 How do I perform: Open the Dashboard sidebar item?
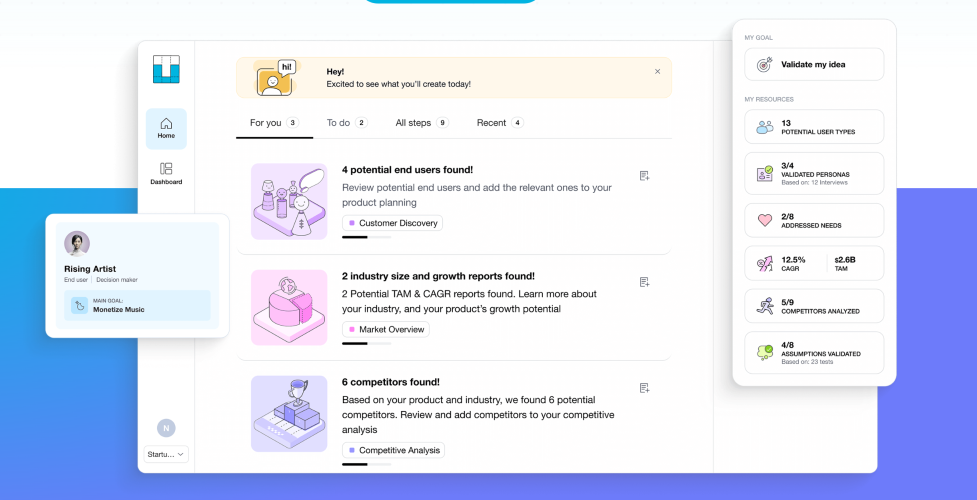click(166, 174)
